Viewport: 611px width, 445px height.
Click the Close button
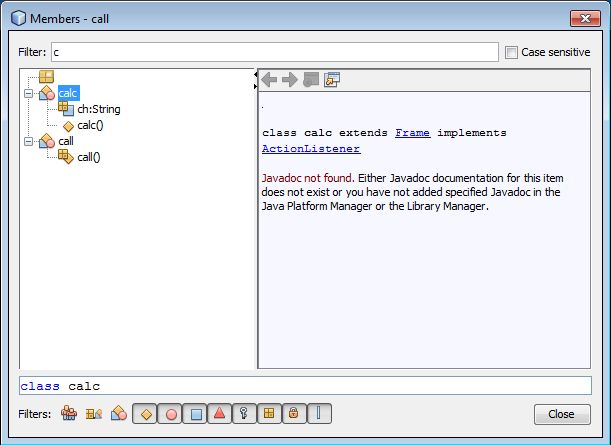562,414
